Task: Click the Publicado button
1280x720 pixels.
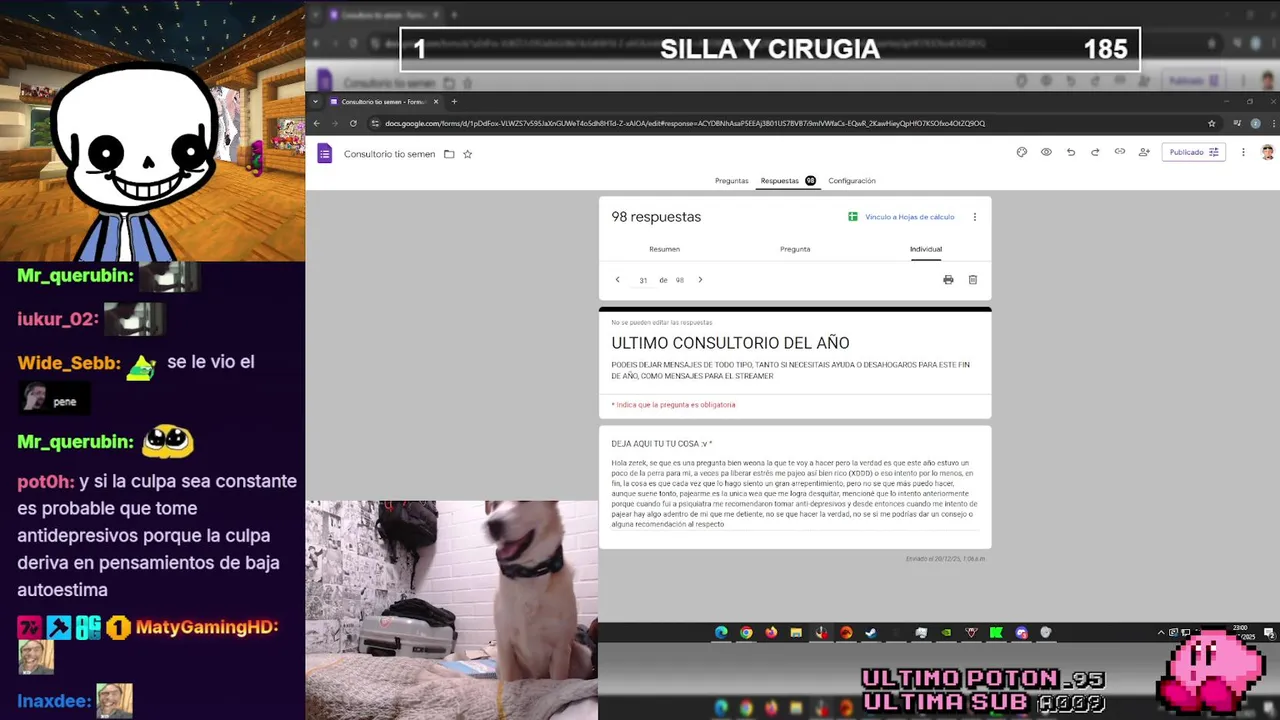Action: click(1194, 152)
